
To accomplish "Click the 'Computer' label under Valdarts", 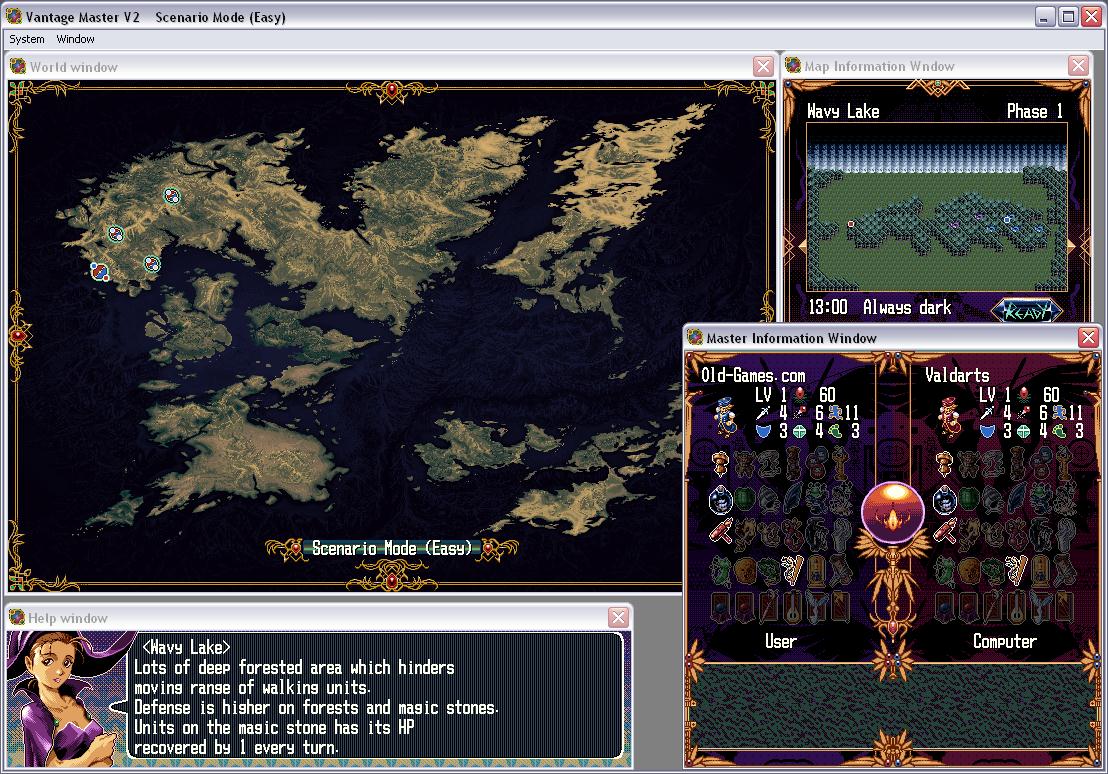I will pos(1005,641).
